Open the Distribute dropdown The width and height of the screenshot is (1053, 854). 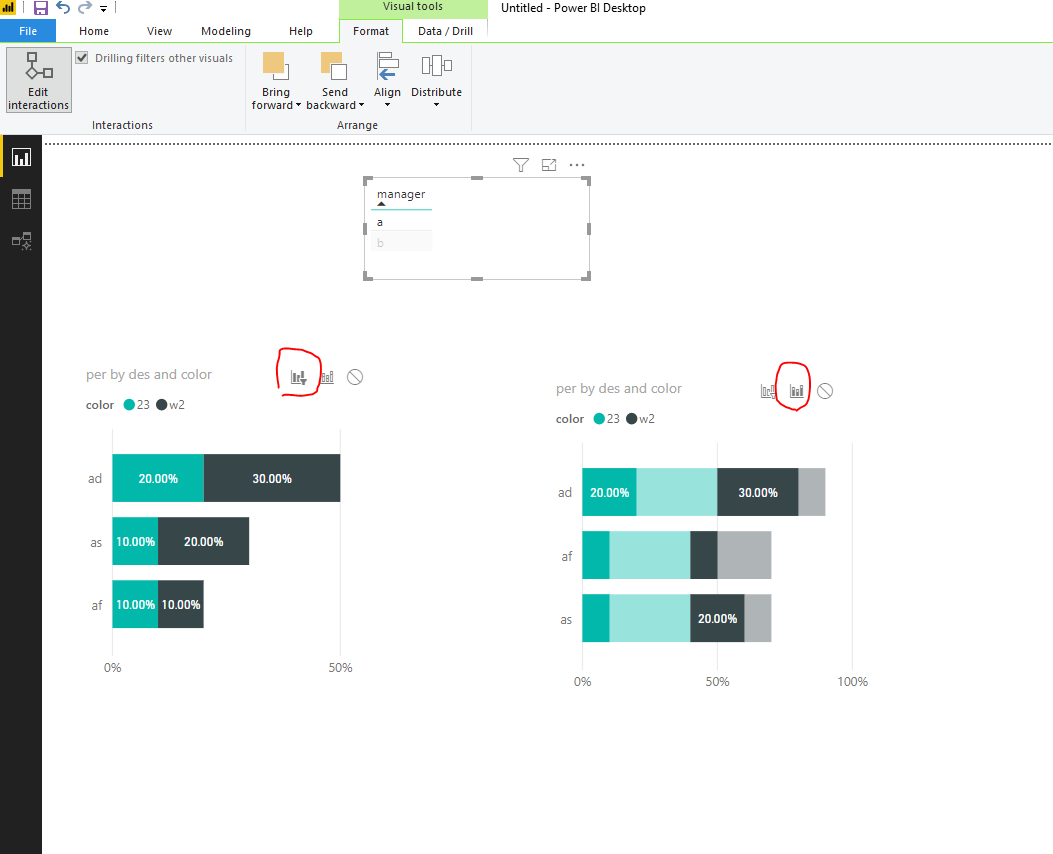tap(436, 79)
